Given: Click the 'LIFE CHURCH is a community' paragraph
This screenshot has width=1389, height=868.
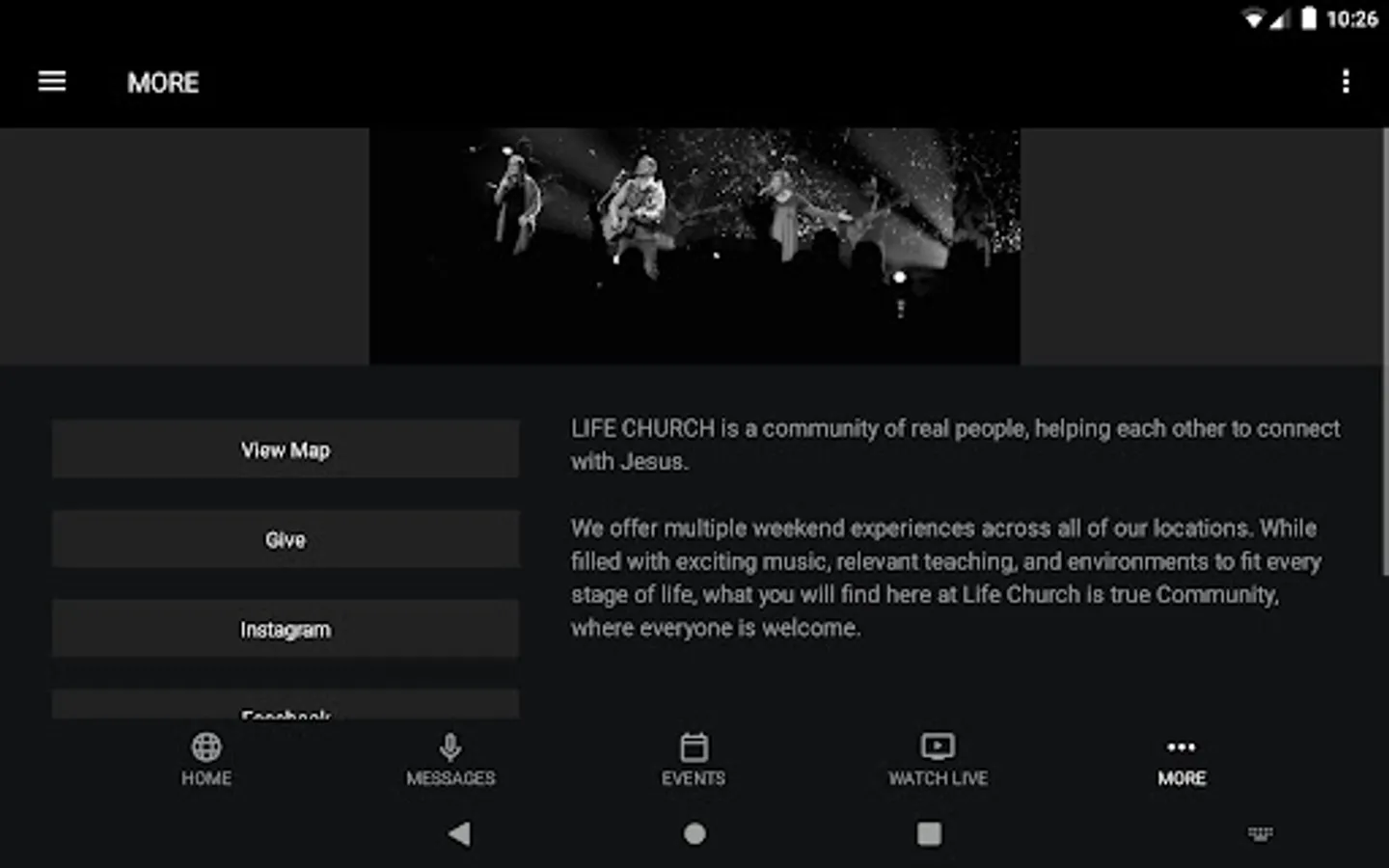Looking at the screenshot, I should (x=955, y=445).
